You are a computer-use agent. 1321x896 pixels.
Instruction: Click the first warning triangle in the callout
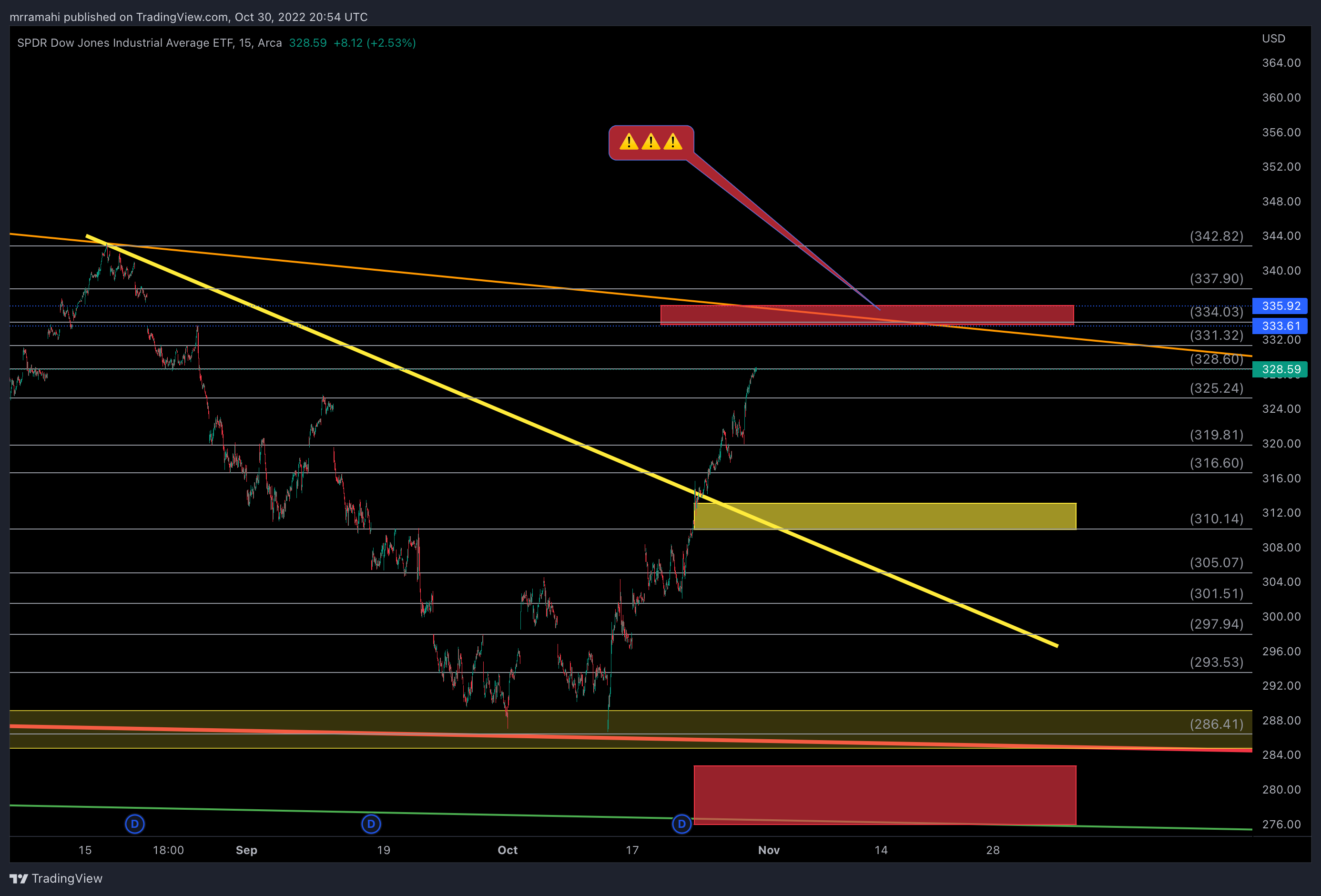click(x=629, y=142)
